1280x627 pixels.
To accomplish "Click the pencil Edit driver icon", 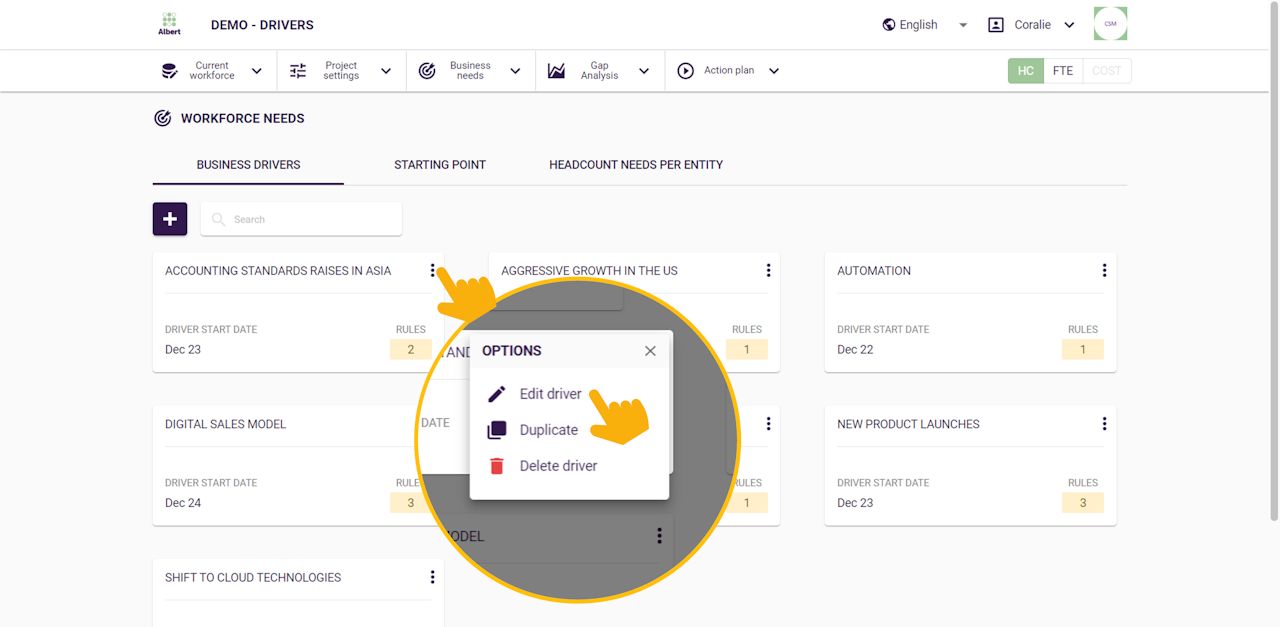I will click(497, 394).
